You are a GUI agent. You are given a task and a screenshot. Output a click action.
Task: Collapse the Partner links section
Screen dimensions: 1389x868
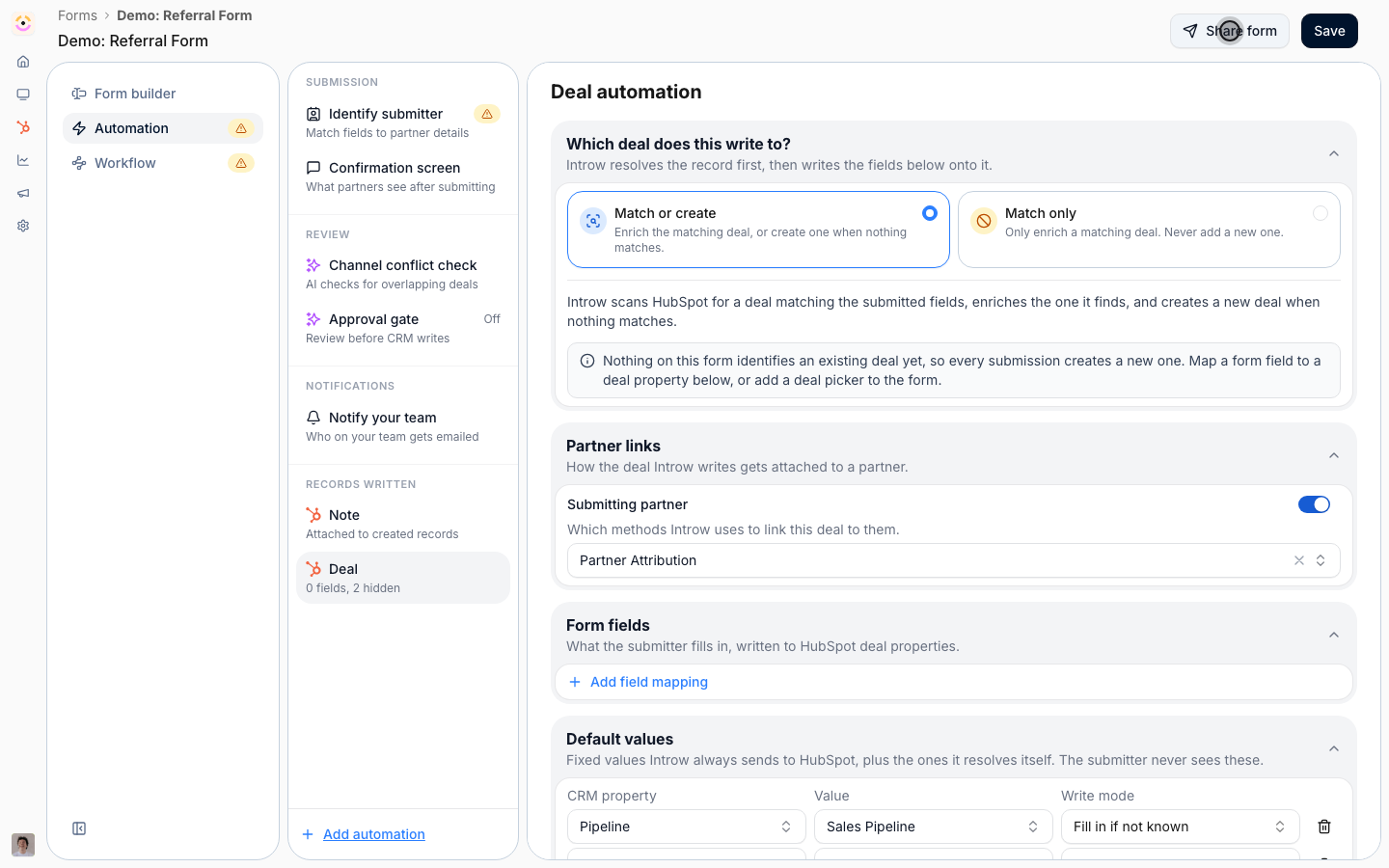1334,456
